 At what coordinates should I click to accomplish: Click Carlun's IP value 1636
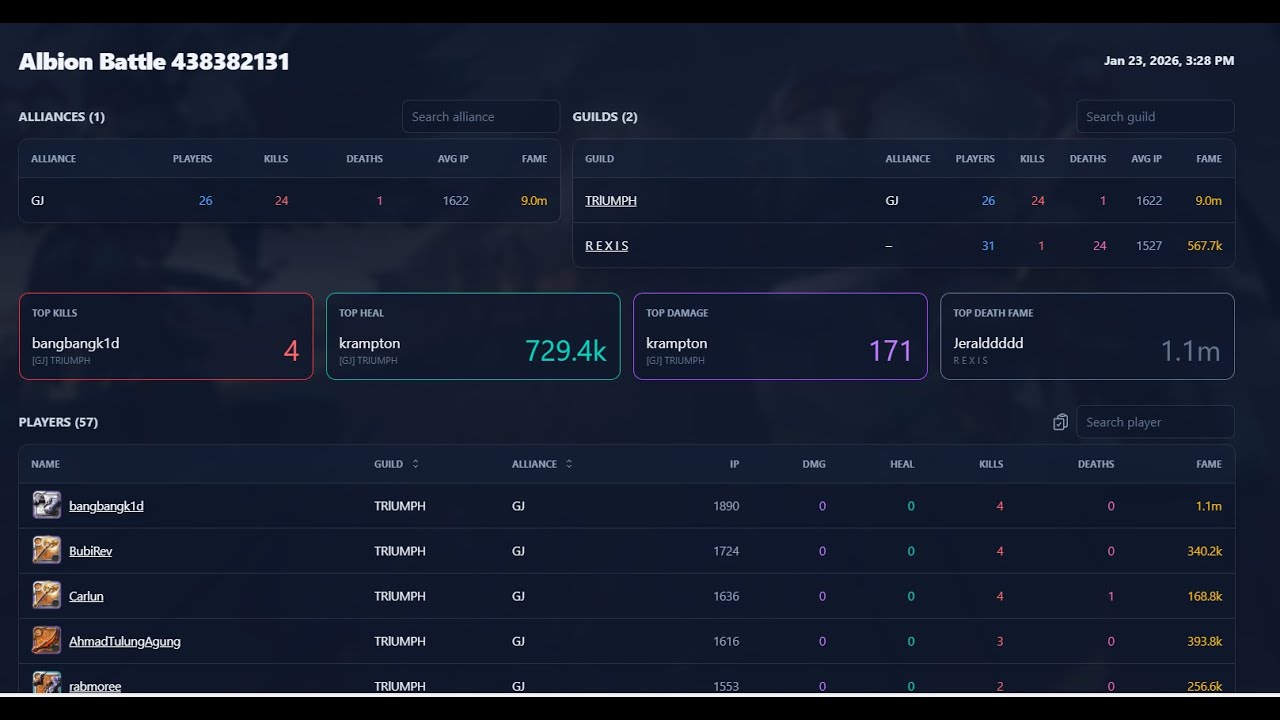[x=726, y=596]
